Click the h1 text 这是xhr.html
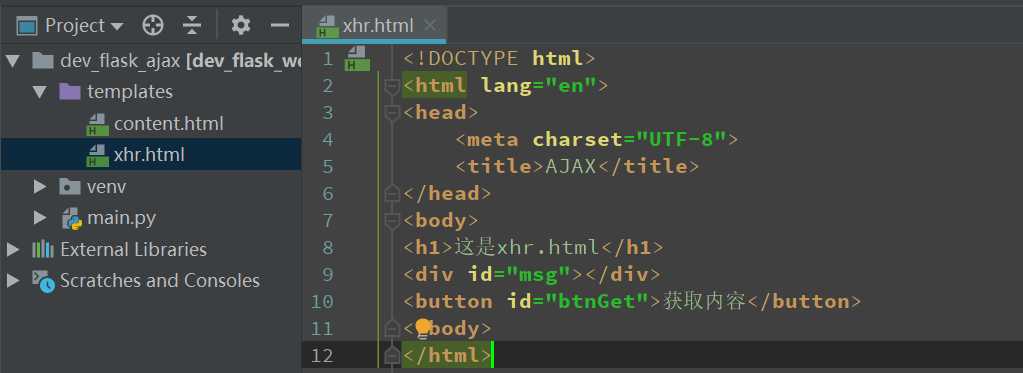Screen dimensions: 1023x373 tap(527, 247)
